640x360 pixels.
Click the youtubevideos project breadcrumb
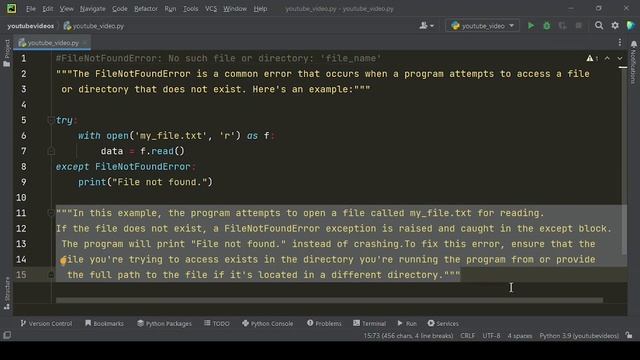coord(31,26)
